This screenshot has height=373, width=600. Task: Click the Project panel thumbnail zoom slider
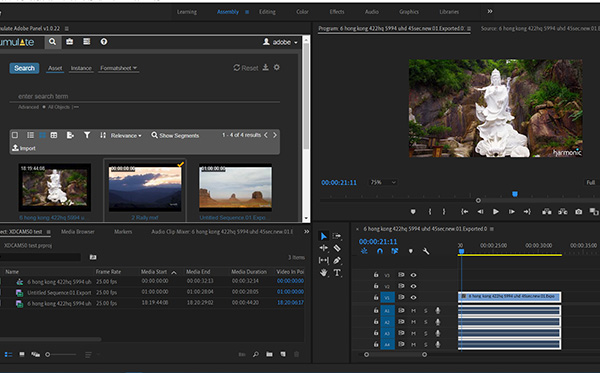point(47,355)
